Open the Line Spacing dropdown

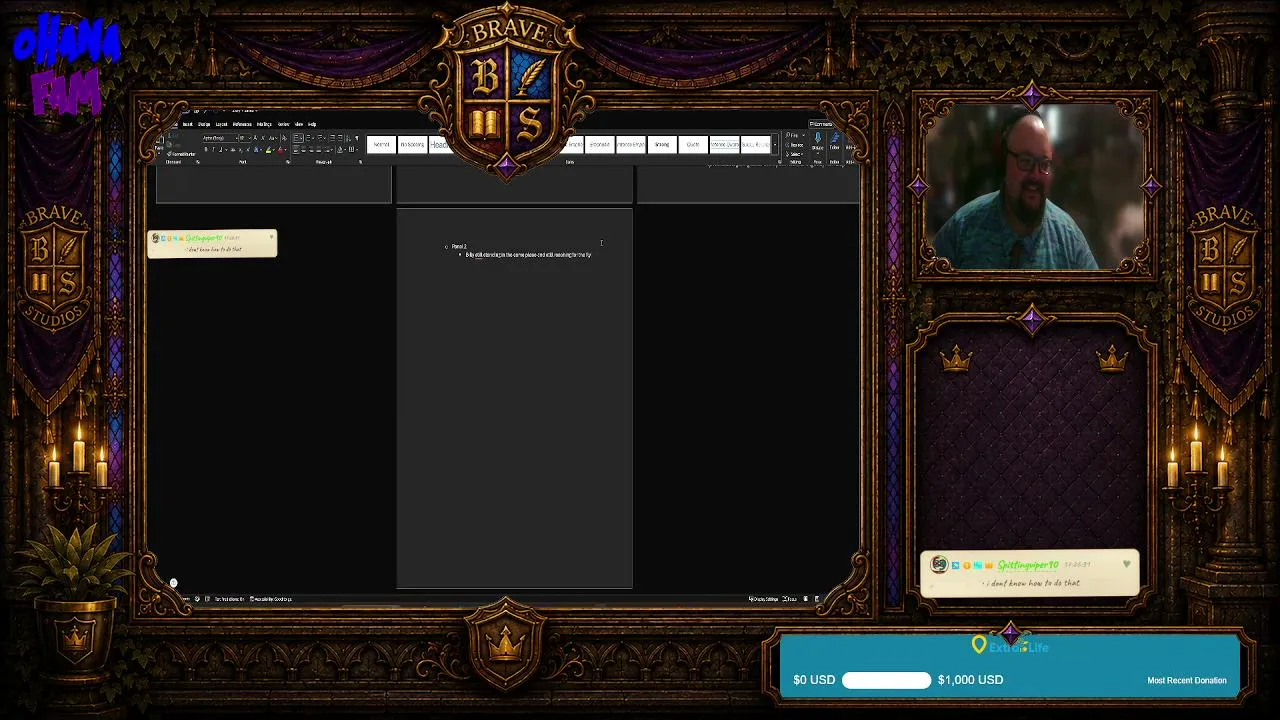[331, 150]
